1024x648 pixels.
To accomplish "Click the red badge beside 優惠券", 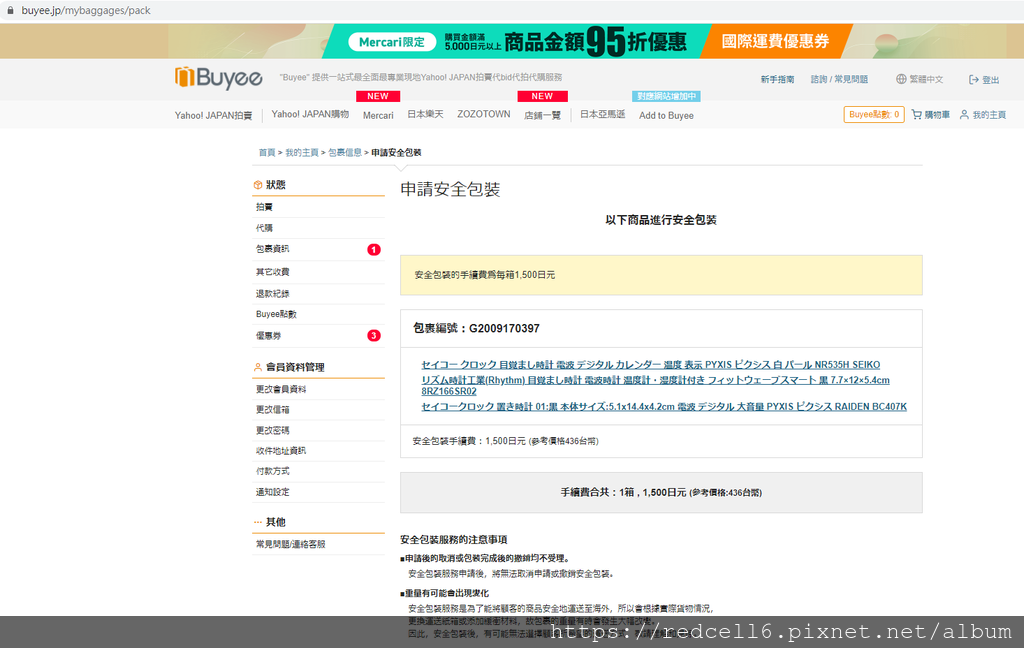I will point(374,336).
